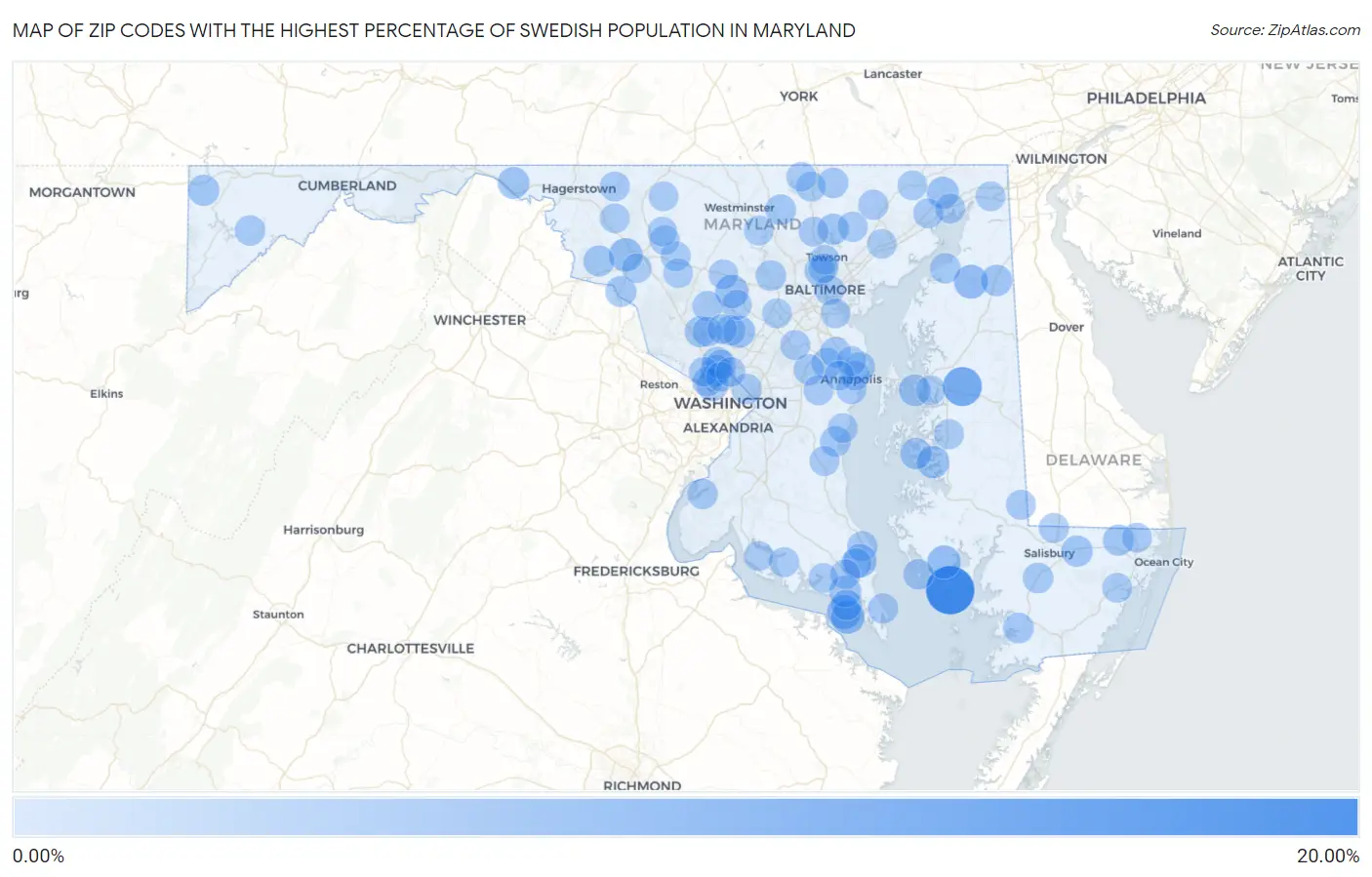Click the bubble south of Alexandria on the Potomac

pyautogui.click(x=702, y=494)
